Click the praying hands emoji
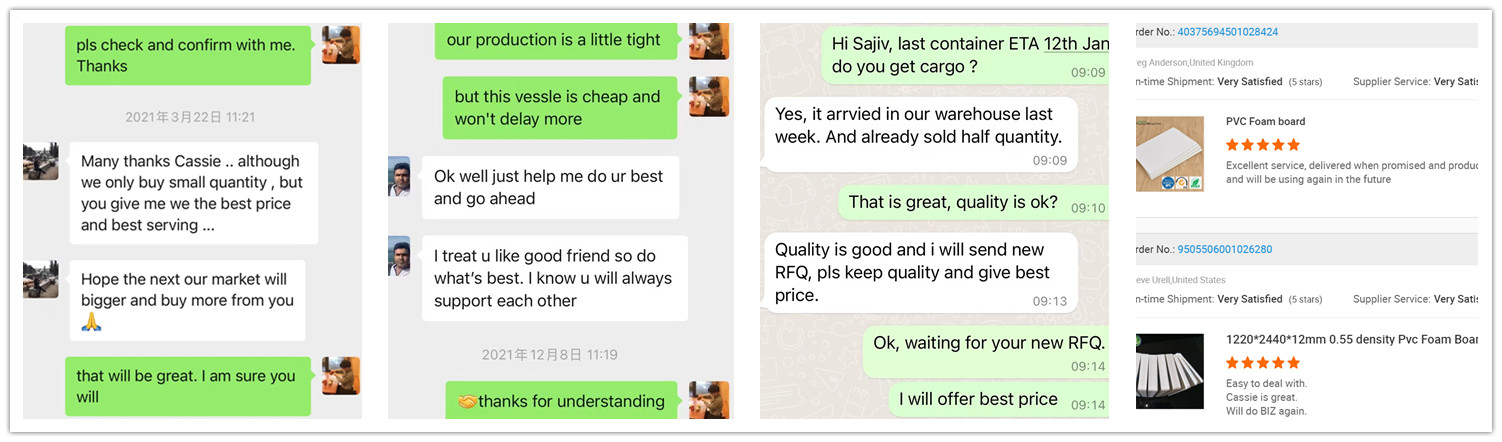This screenshot has height=442, width=1502. click(91, 323)
